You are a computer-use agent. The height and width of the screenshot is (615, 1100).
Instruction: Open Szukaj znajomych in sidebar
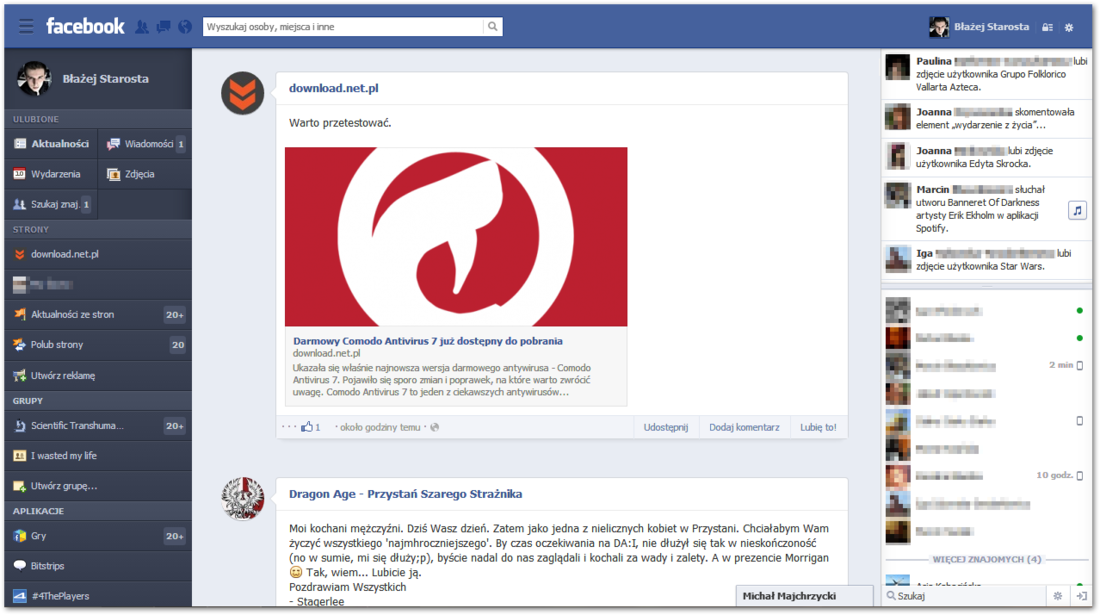[x=52, y=204]
